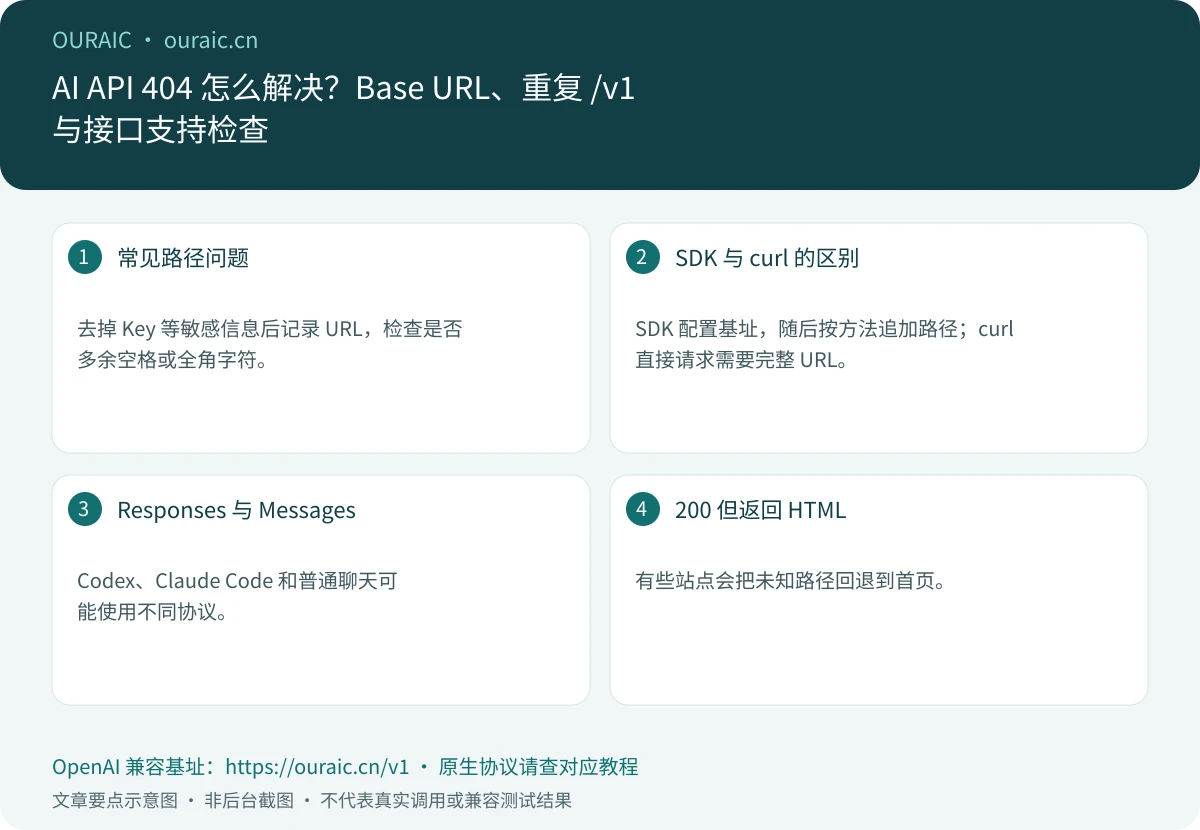
Task: Click the text "SDK 配置基址，随后按方法追加路径；curl"
Action: click(824, 329)
